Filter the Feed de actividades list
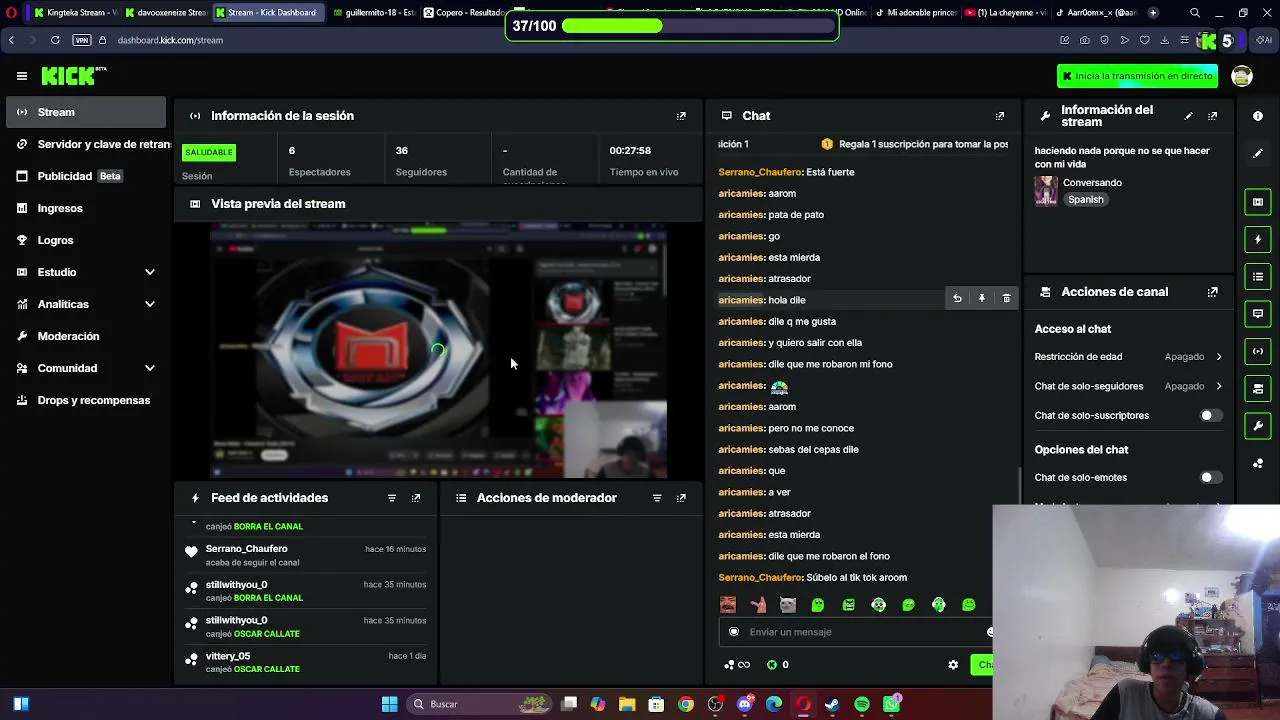The height and width of the screenshot is (720, 1280). click(x=391, y=498)
